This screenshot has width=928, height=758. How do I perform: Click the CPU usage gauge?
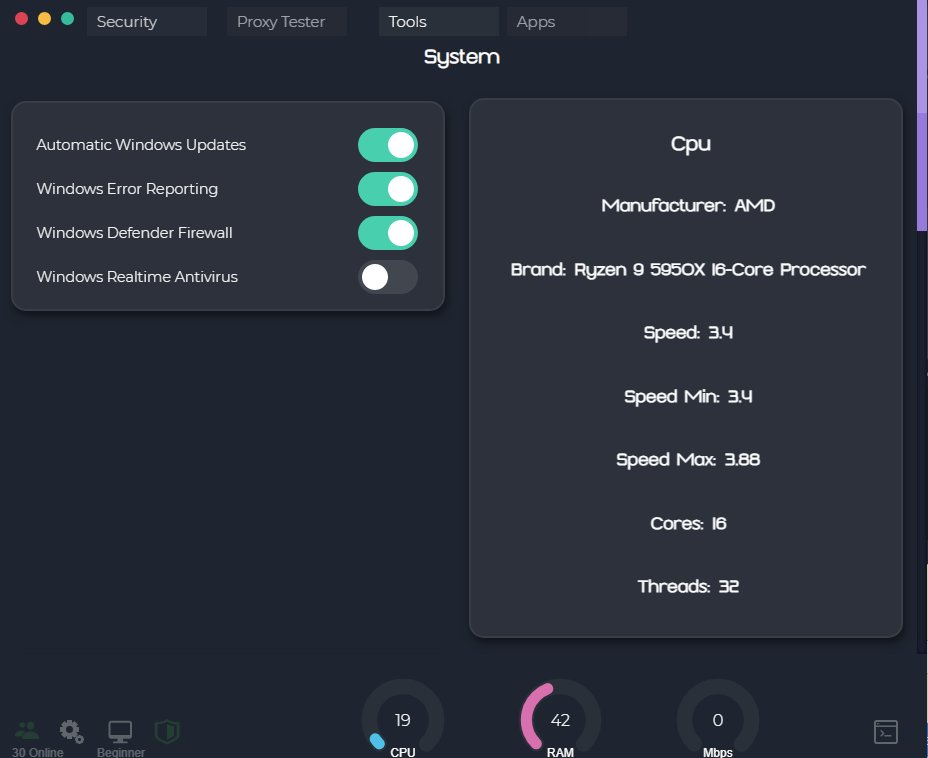coord(402,718)
